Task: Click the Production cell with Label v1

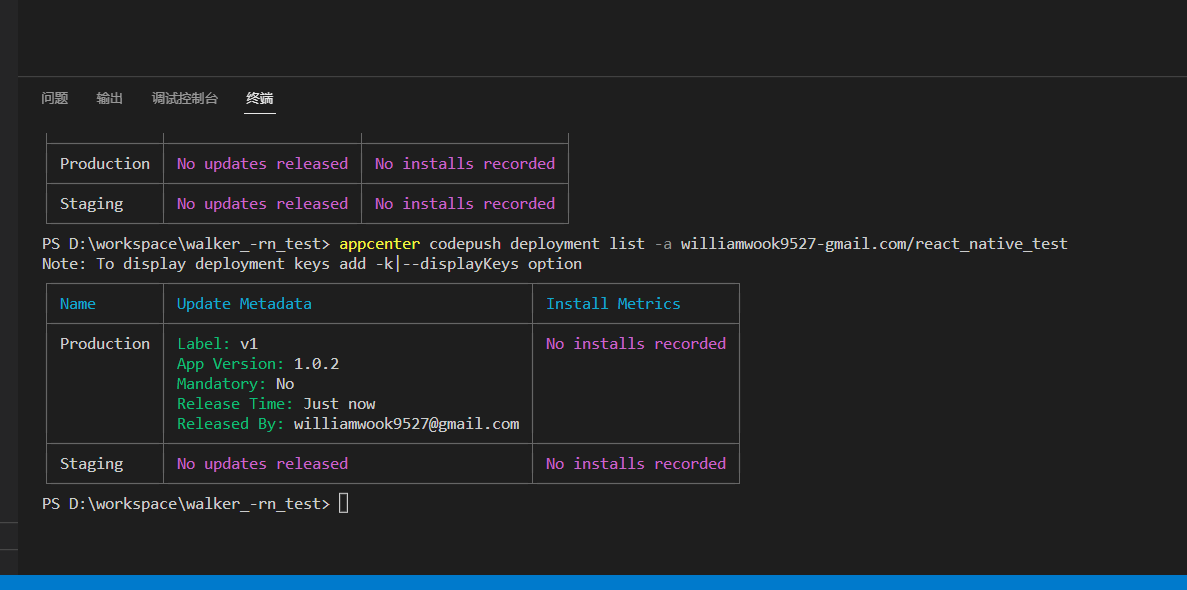Action: tap(105, 343)
